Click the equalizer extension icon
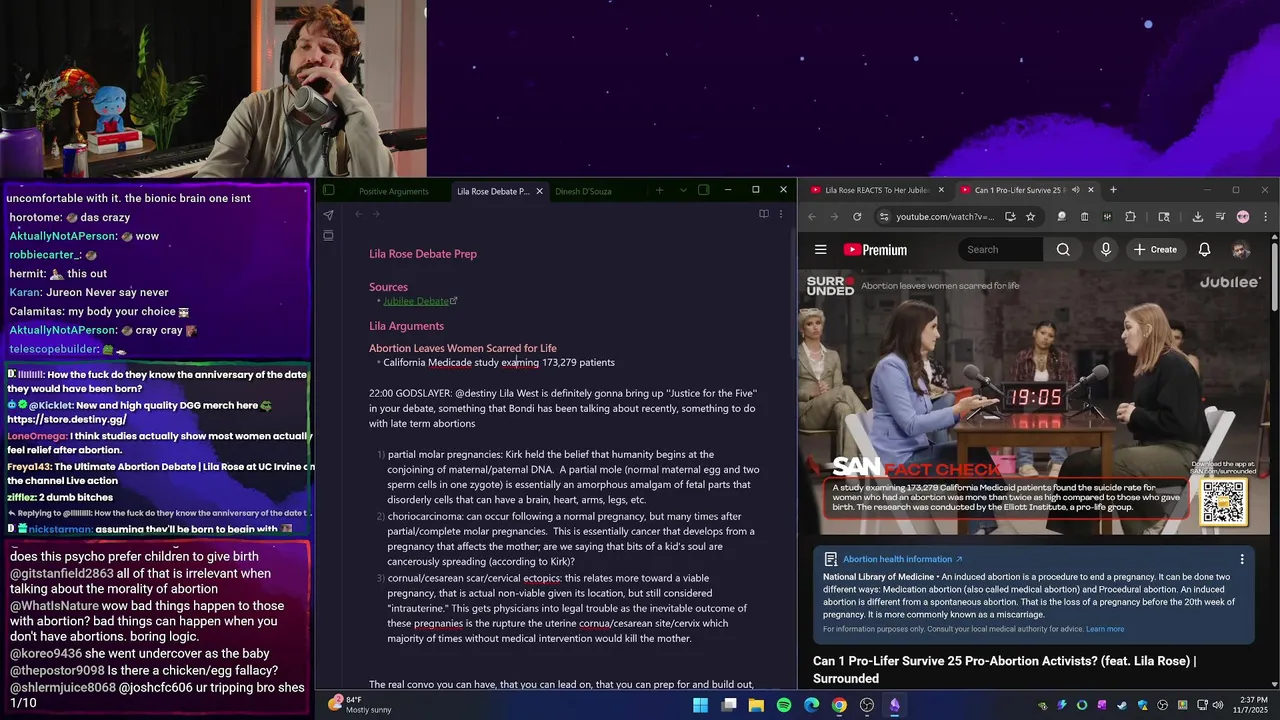The width and height of the screenshot is (1280, 720). click(1107, 216)
